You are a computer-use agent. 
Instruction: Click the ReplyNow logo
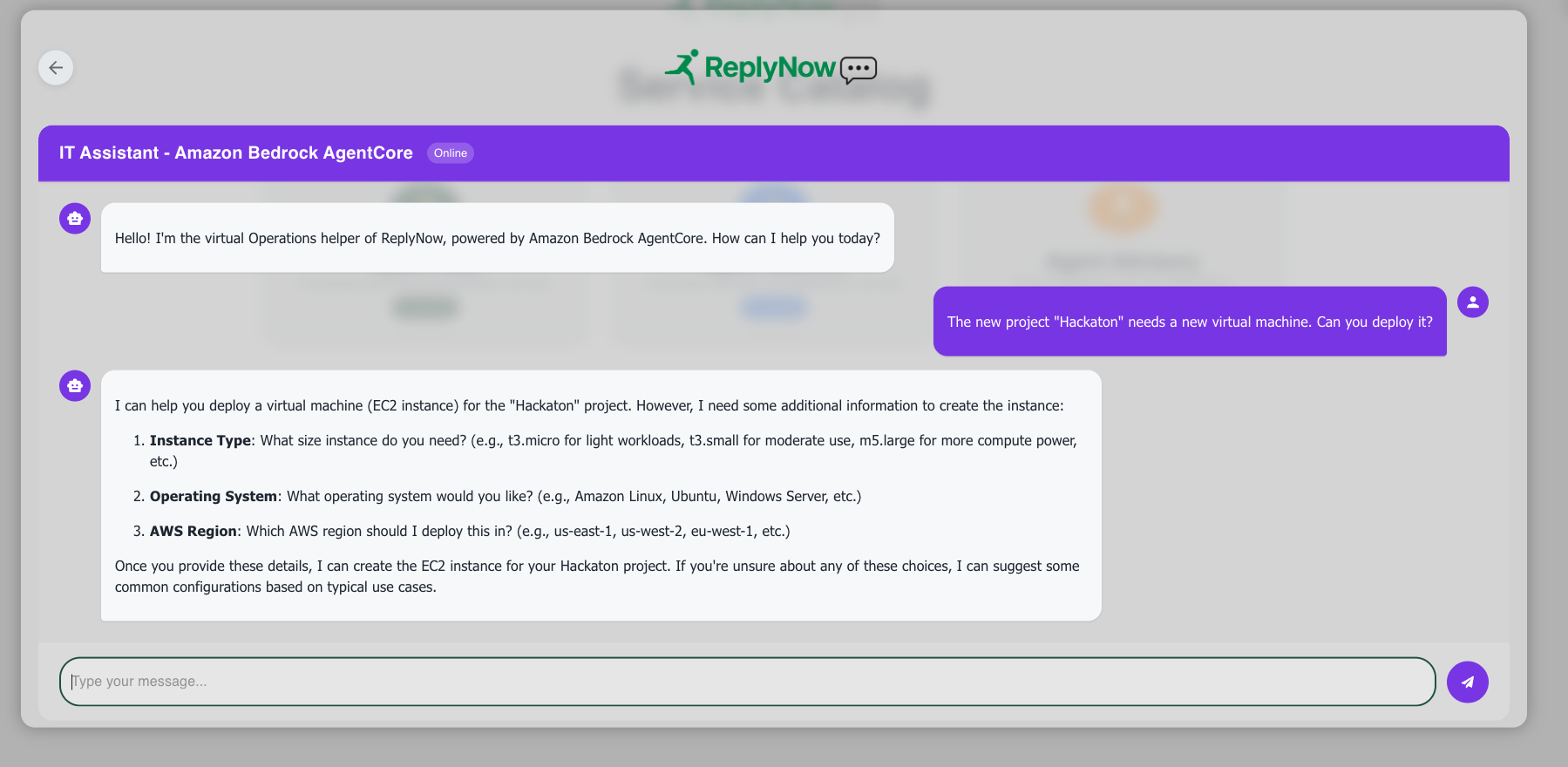click(770, 68)
